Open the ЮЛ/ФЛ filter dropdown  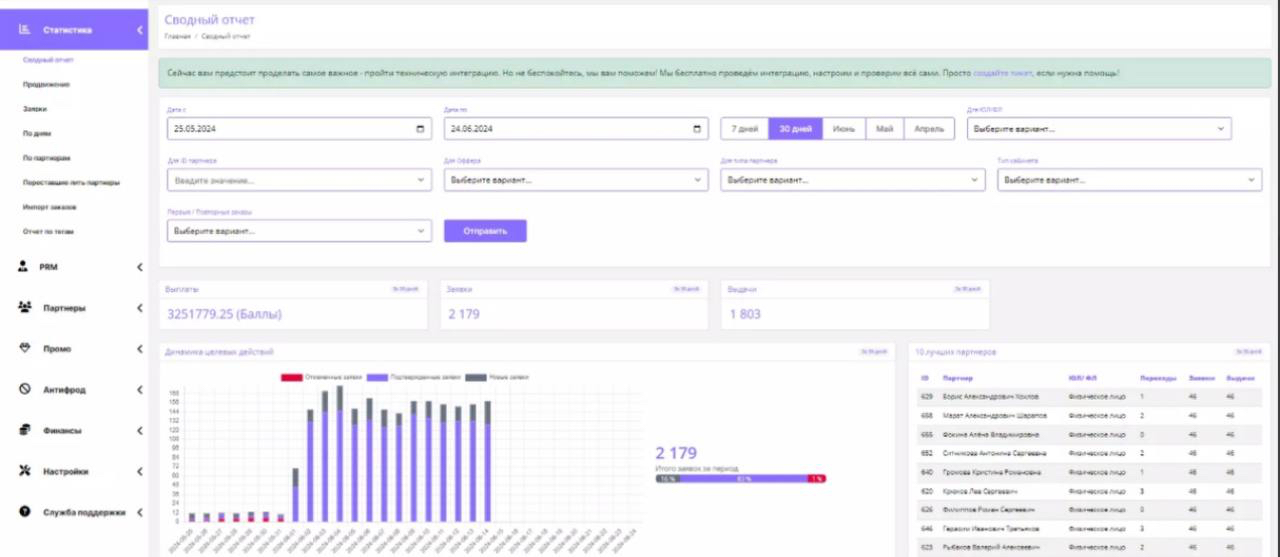point(1099,129)
